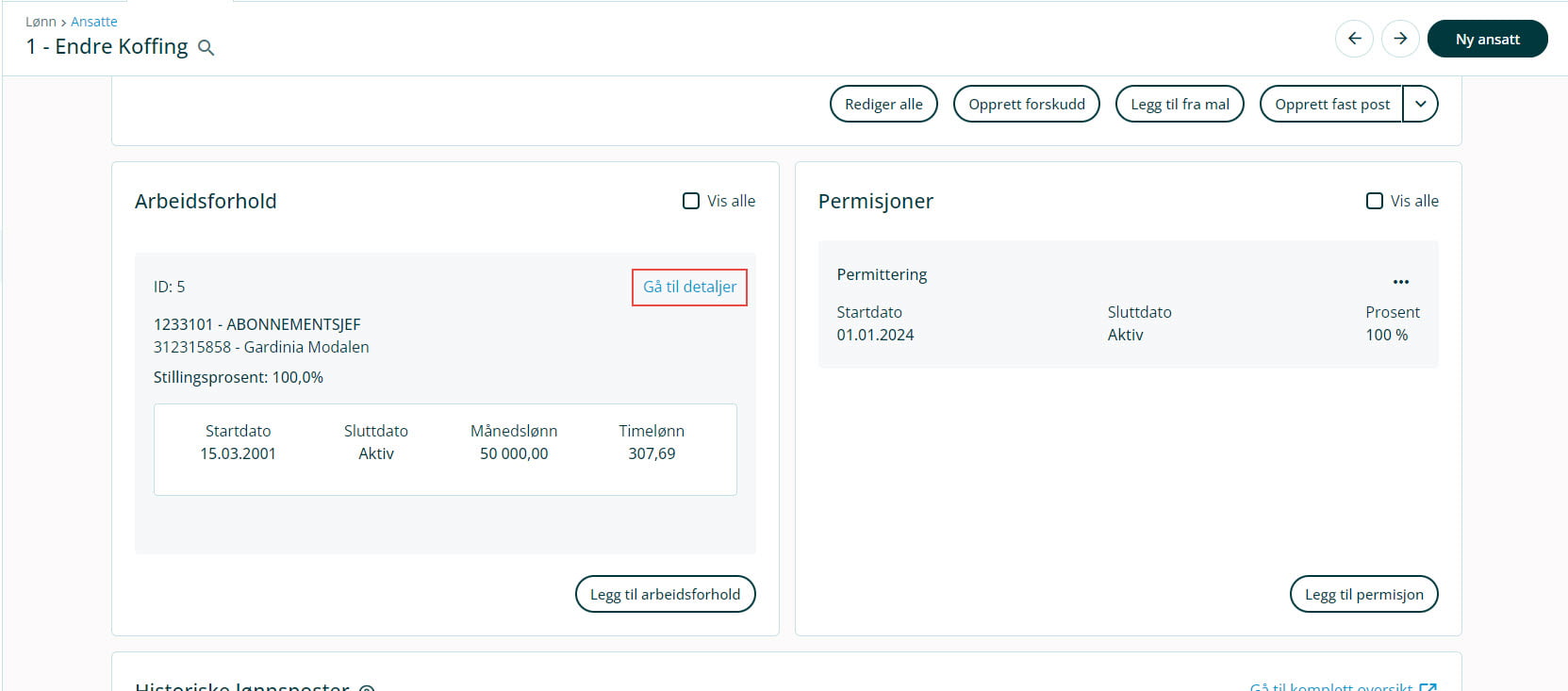
Task: Click Legg til arbeidsforhold
Action: [x=665, y=594]
